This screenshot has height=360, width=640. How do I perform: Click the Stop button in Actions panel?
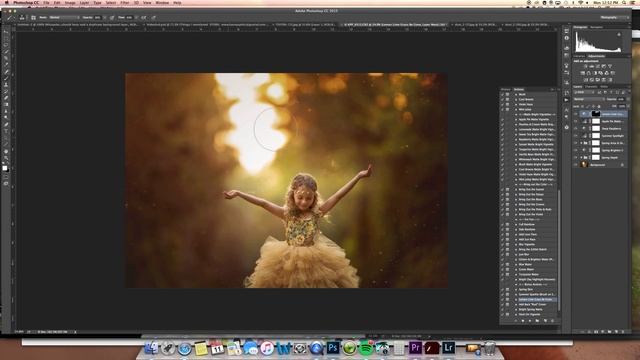(x=516, y=321)
